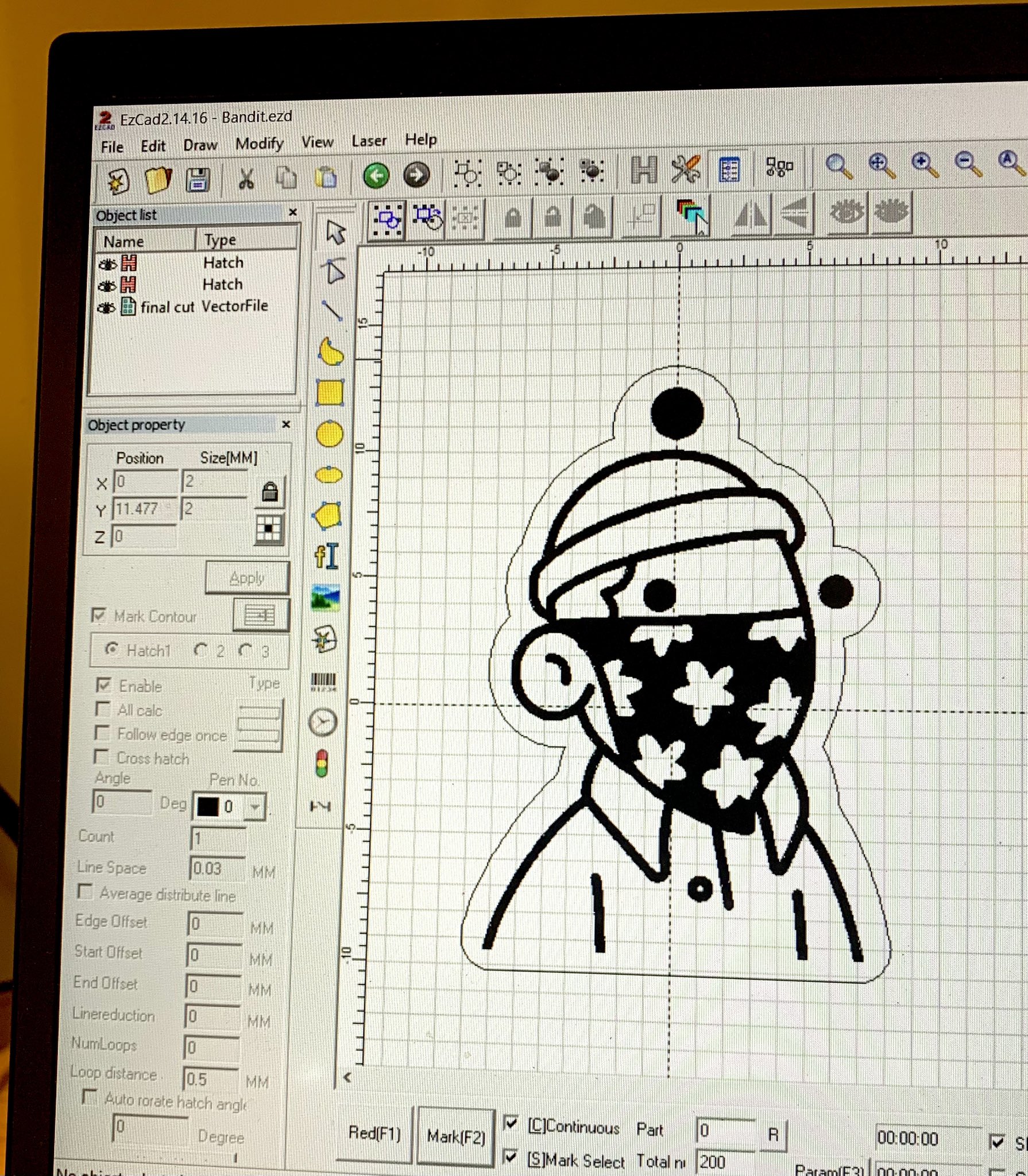Open the Help menu
Viewport: 1028px width, 1176px height.
pyautogui.click(x=421, y=140)
